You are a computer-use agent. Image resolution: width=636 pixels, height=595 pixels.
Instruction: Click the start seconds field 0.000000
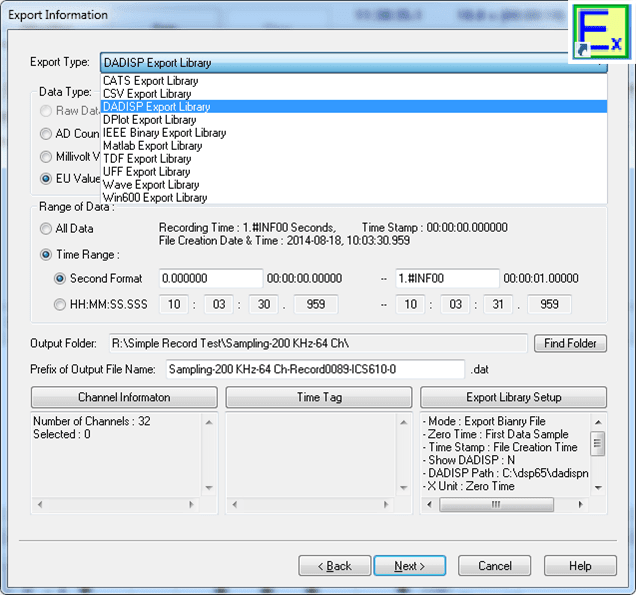[211, 279]
